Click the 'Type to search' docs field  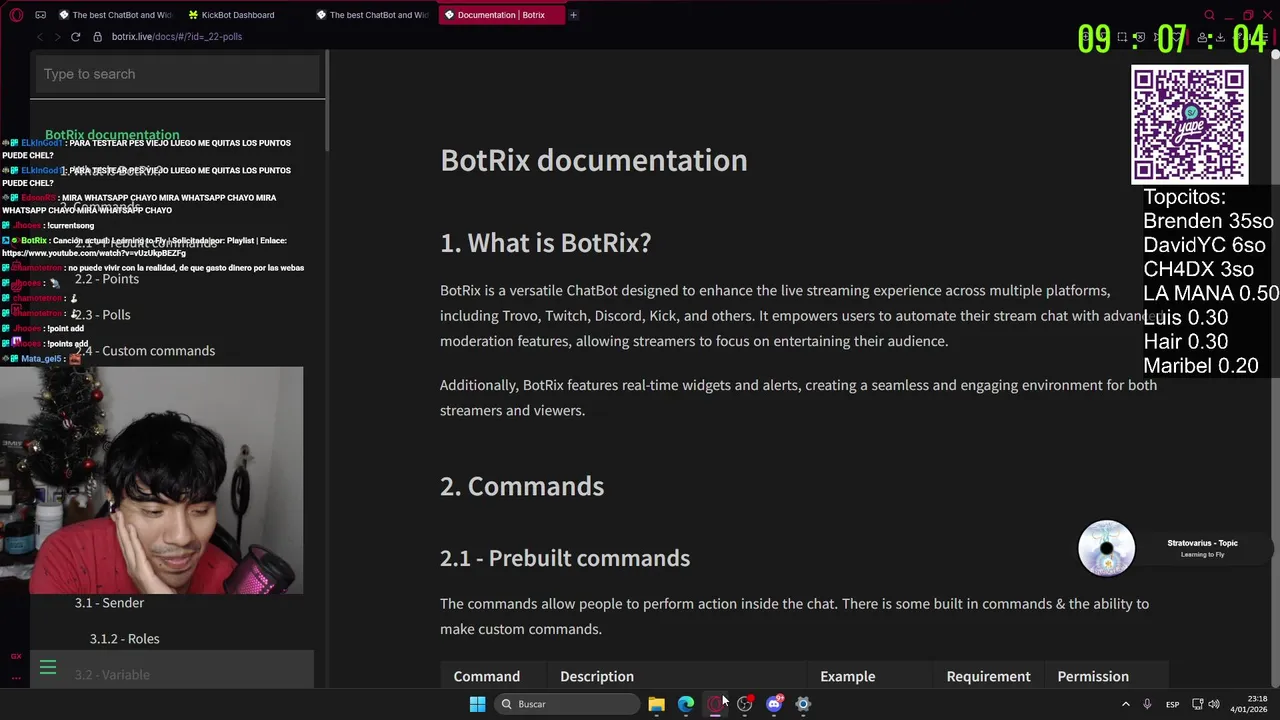(178, 74)
